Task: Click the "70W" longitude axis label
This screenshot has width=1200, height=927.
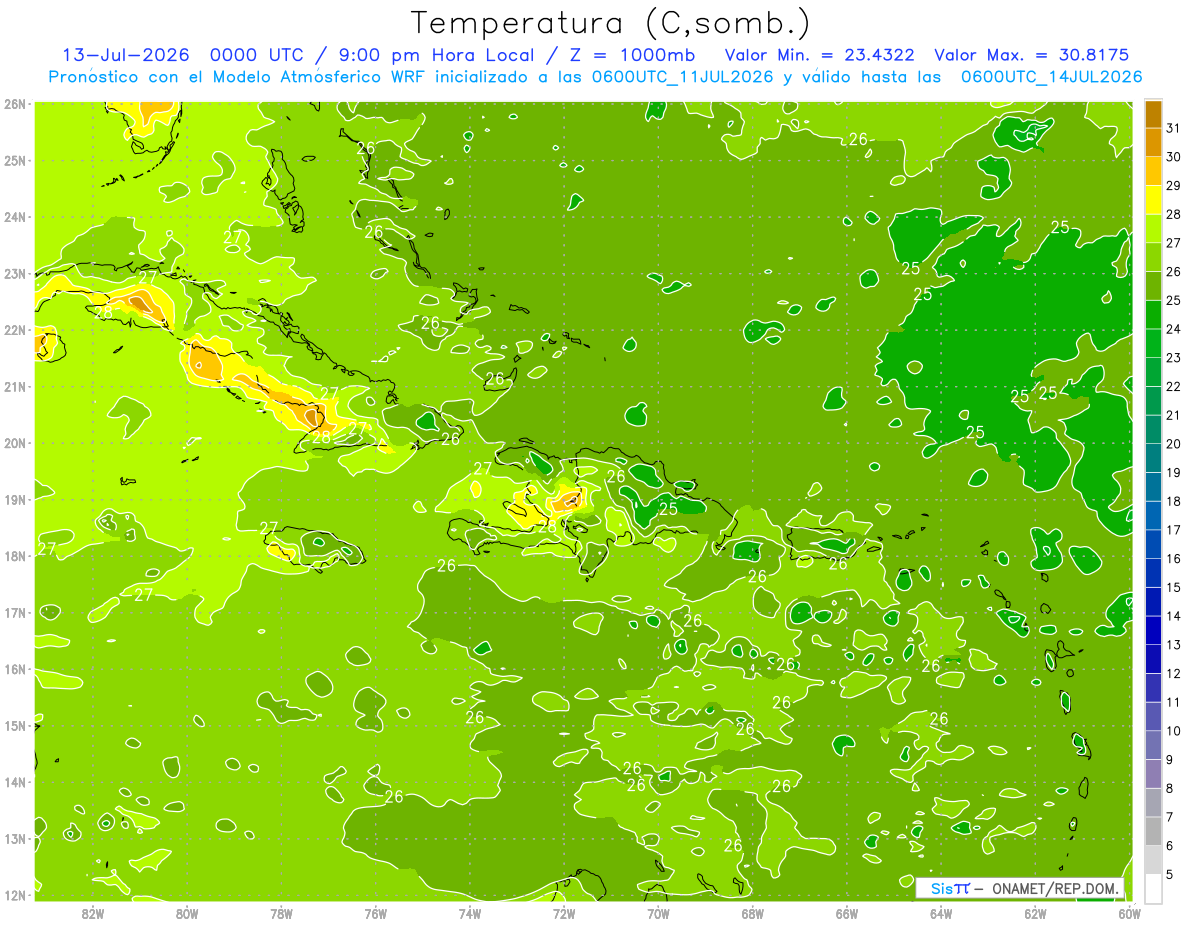Action: [x=658, y=913]
